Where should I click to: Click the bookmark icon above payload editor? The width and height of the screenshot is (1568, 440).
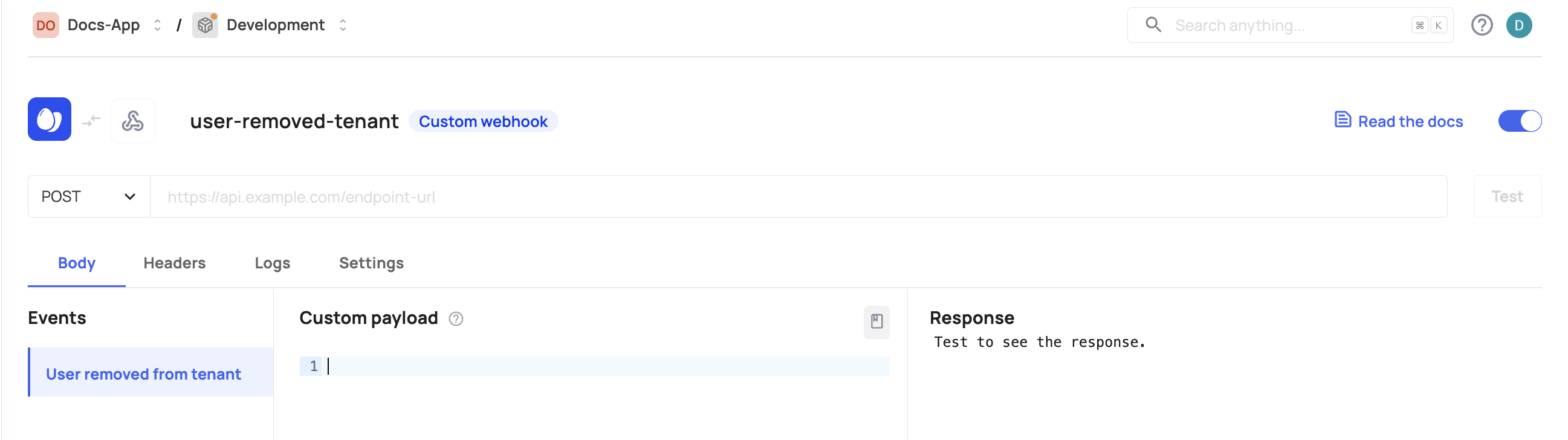876,322
